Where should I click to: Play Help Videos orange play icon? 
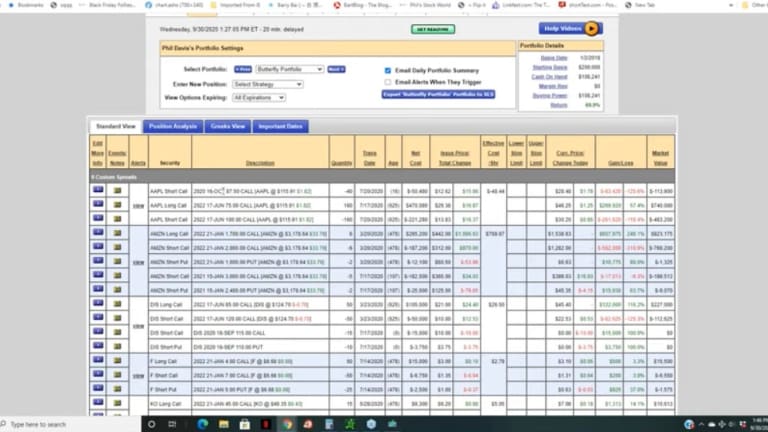[x=592, y=28]
